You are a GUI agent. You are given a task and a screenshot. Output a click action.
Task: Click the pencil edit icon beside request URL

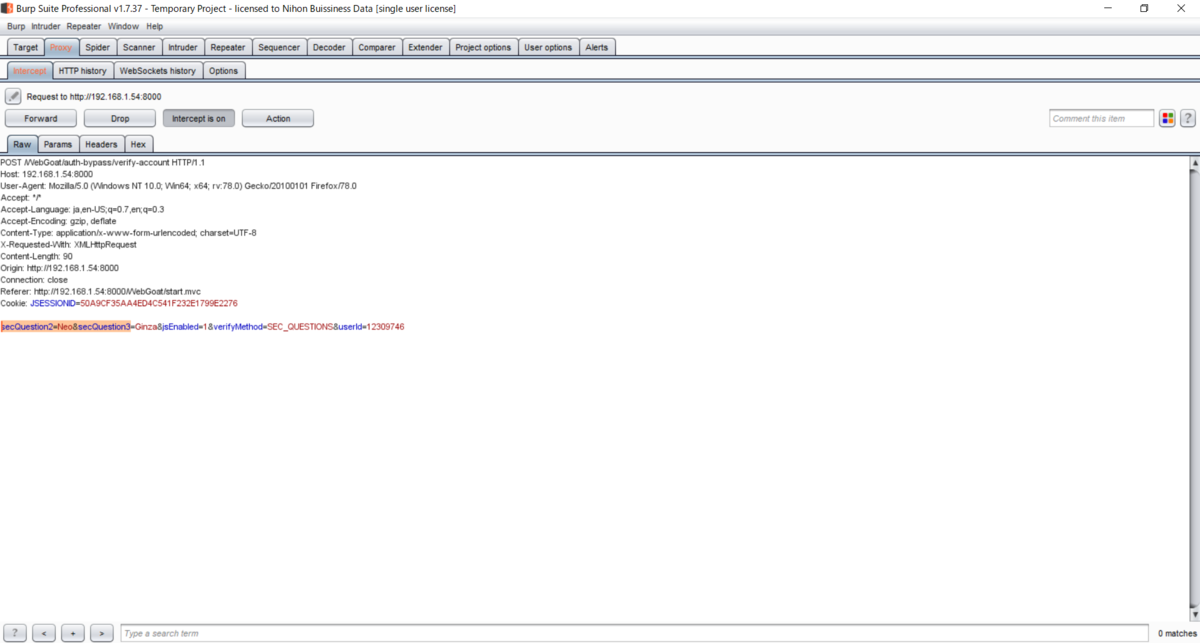tap(13, 96)
